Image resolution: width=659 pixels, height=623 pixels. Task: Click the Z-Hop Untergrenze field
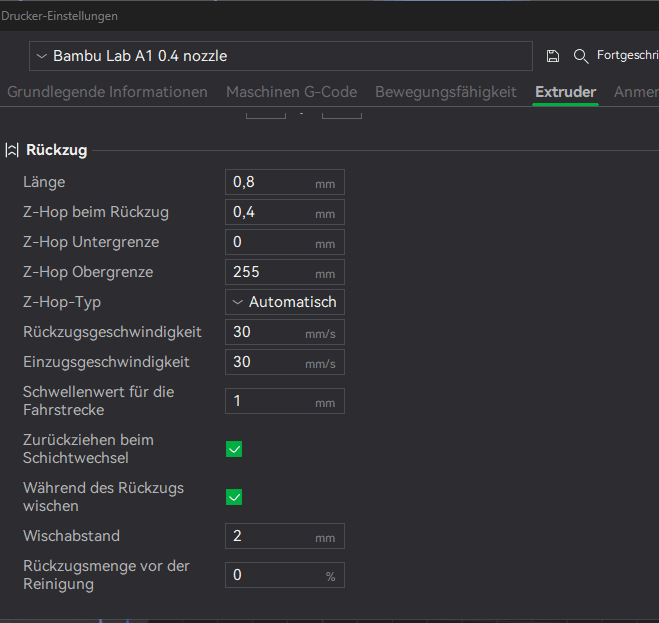tap(270, 242)
